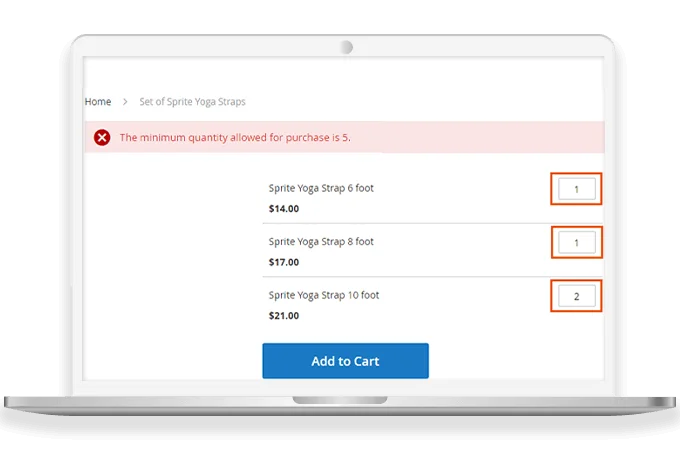Click the laptop webcam above the page
Screen dimensions: 680x450
coord(346,47)
